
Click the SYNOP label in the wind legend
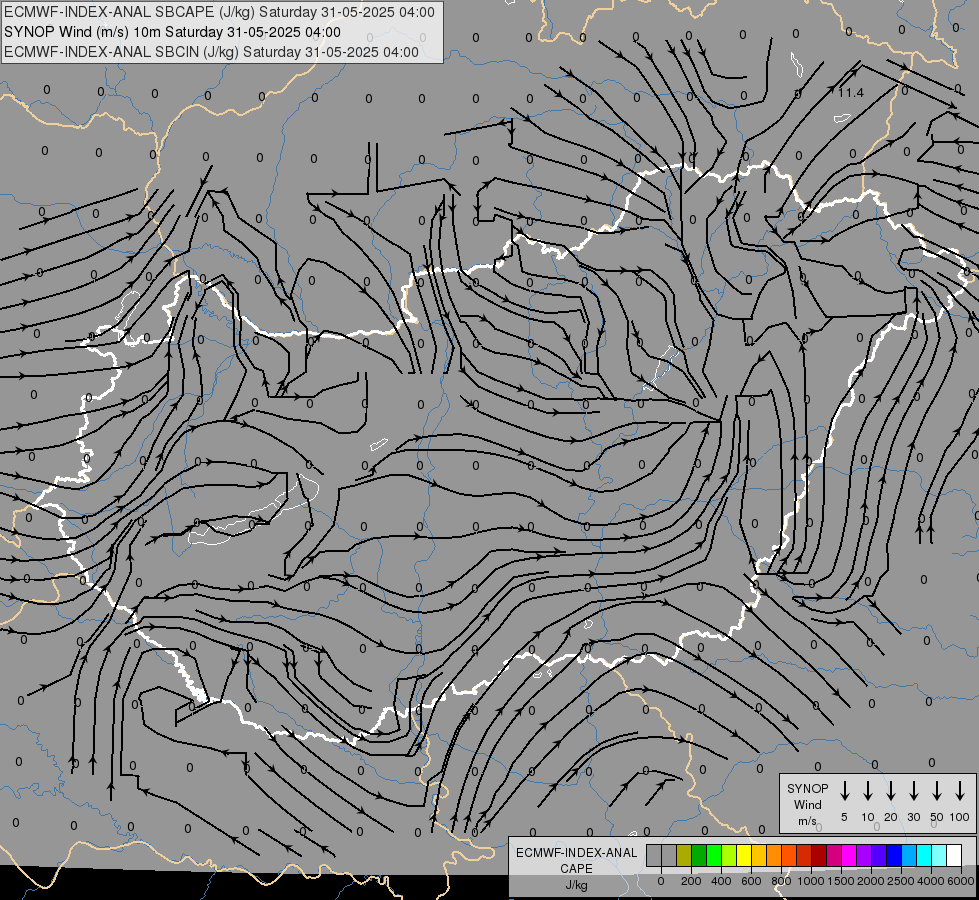807,788
